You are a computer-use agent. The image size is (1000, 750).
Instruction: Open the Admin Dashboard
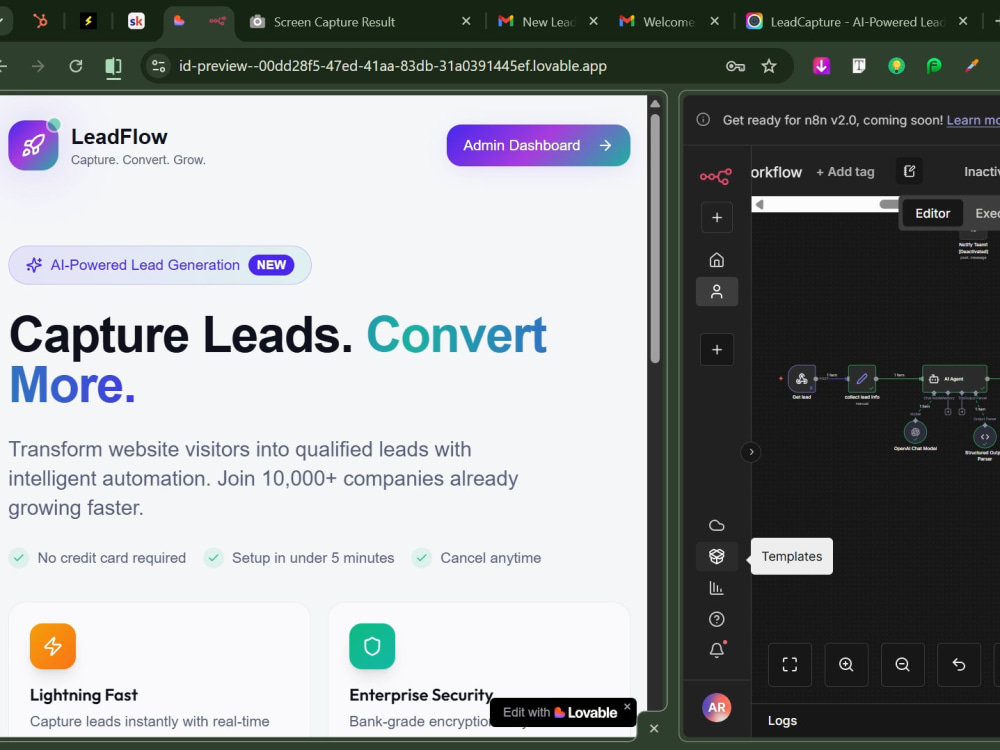coord(538,145)
